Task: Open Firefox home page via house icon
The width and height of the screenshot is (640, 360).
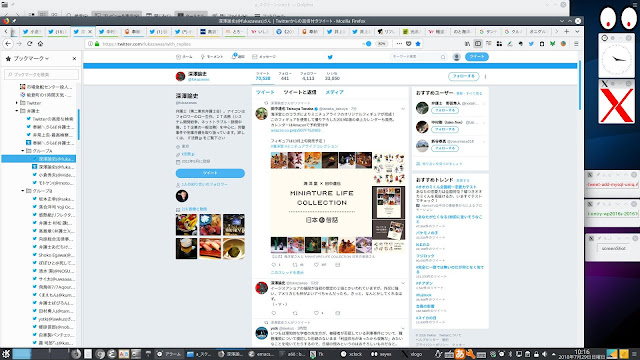Action: (40, 44)
